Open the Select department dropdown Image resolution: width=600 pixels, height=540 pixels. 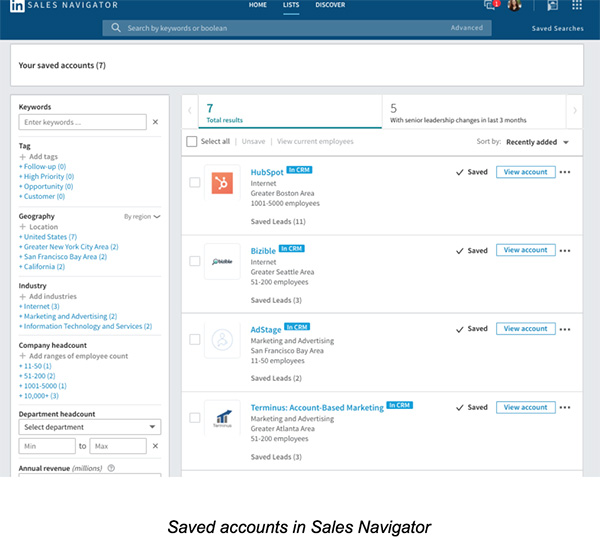(89, 427)
